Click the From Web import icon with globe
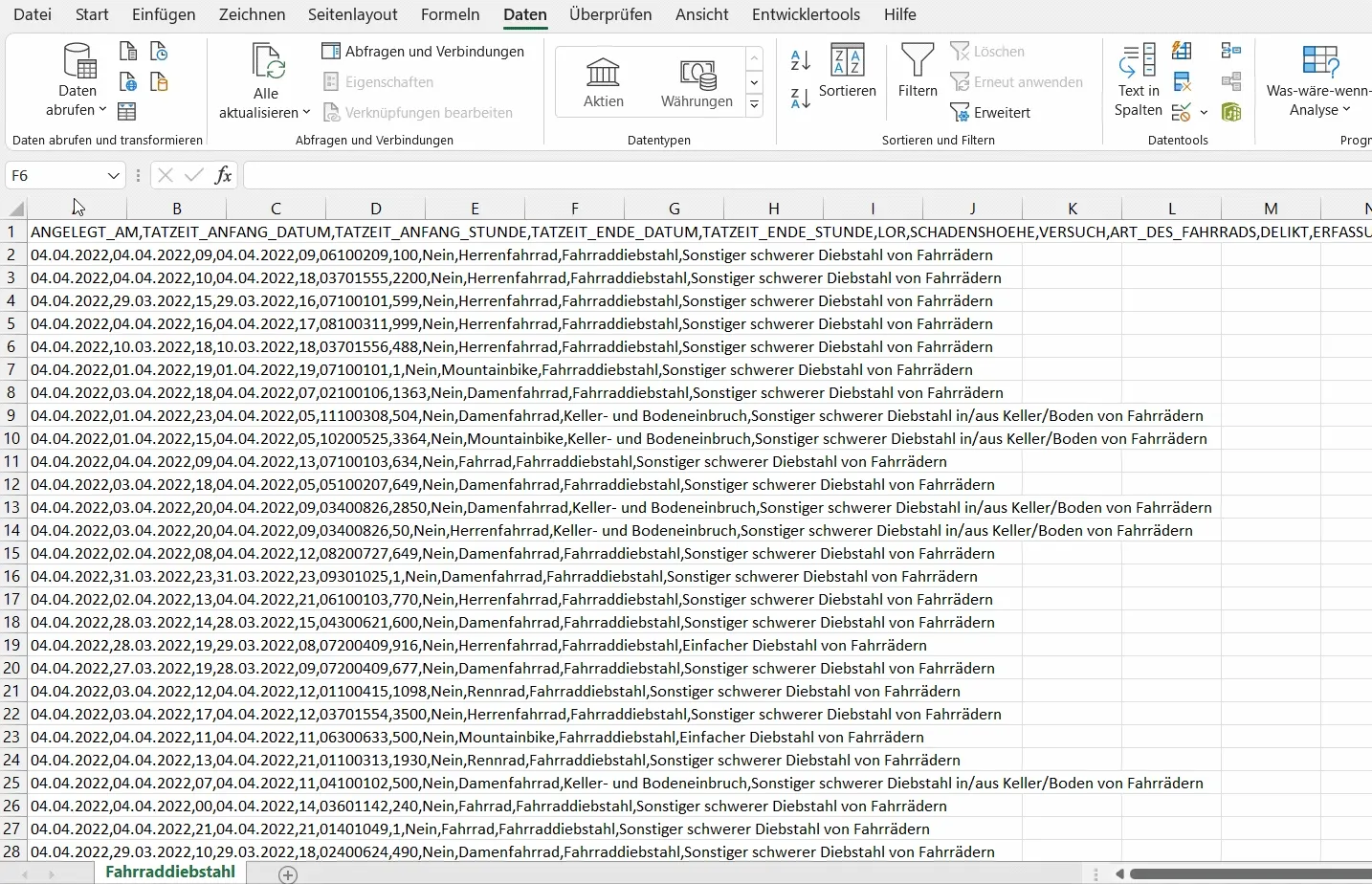 [x=128, y=82]
